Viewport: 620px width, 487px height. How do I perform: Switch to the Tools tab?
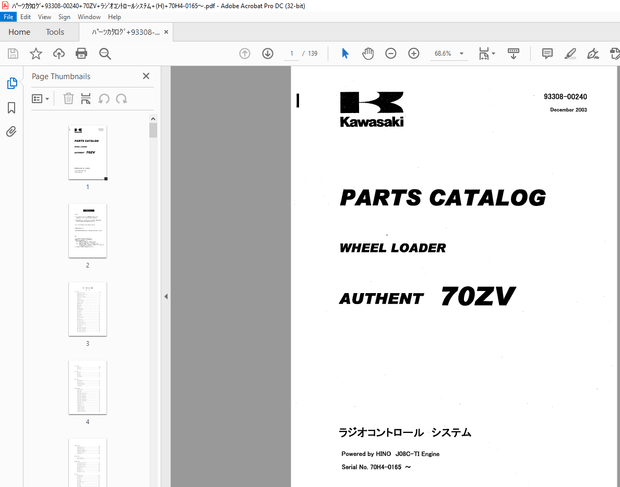coord(55,32)
